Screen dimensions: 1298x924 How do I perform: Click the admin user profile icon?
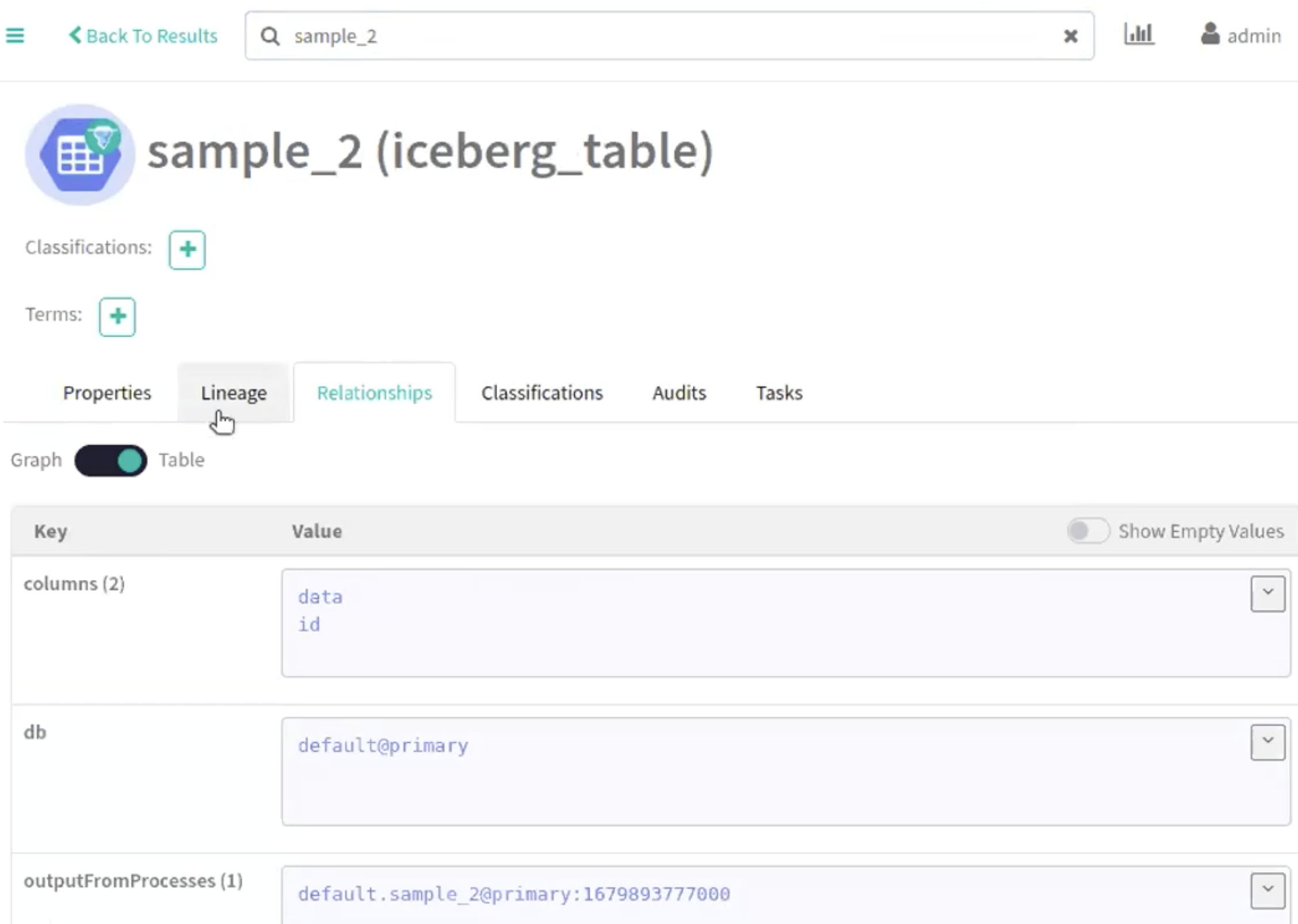point(1210,34)
